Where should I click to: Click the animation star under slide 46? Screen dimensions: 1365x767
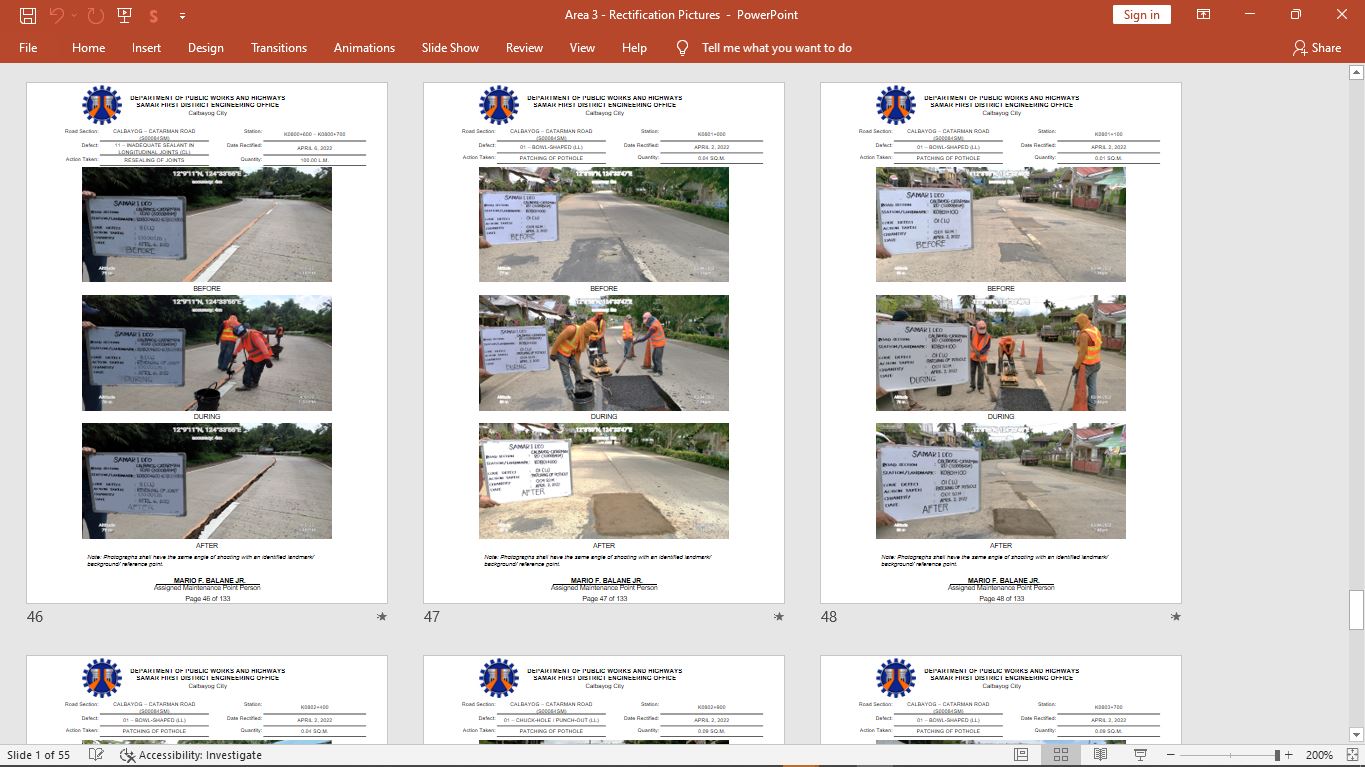tap(381, 617)
